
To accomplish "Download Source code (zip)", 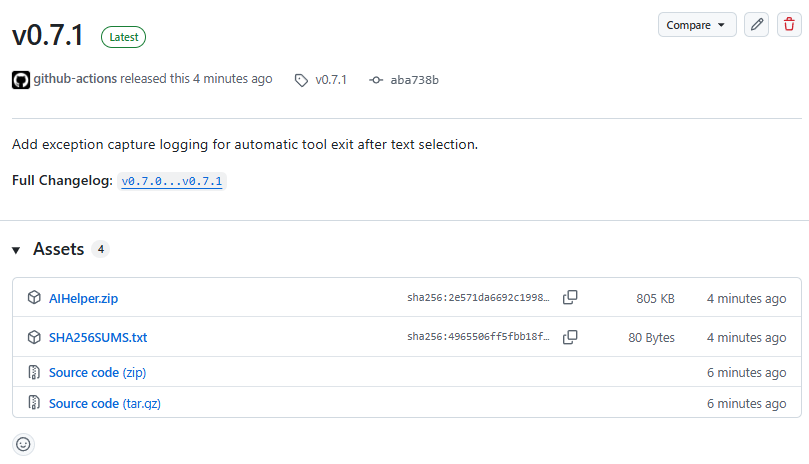I will click(98, 373).
